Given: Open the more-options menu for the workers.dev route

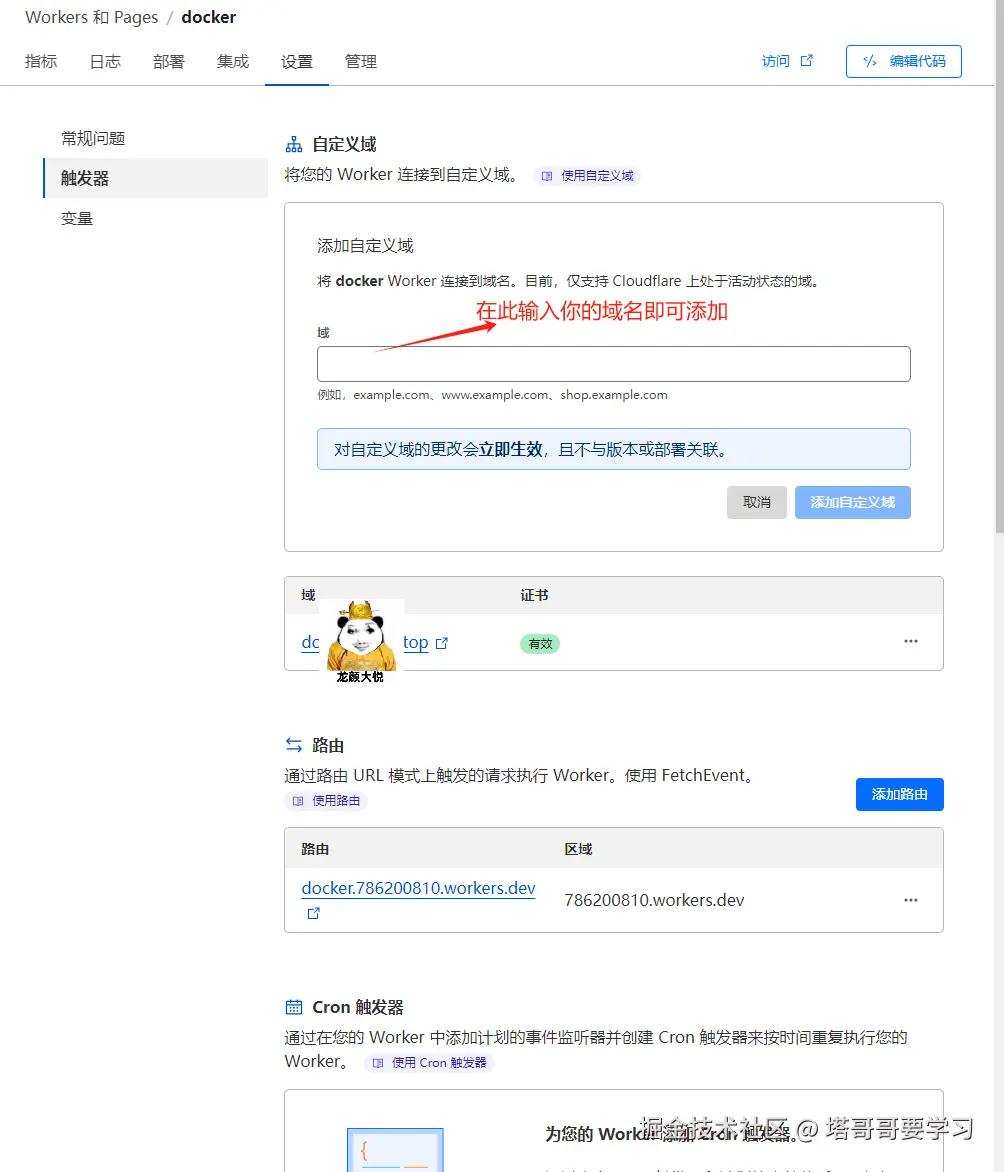Looking at the screenshot, I should (x=911, y=900).
